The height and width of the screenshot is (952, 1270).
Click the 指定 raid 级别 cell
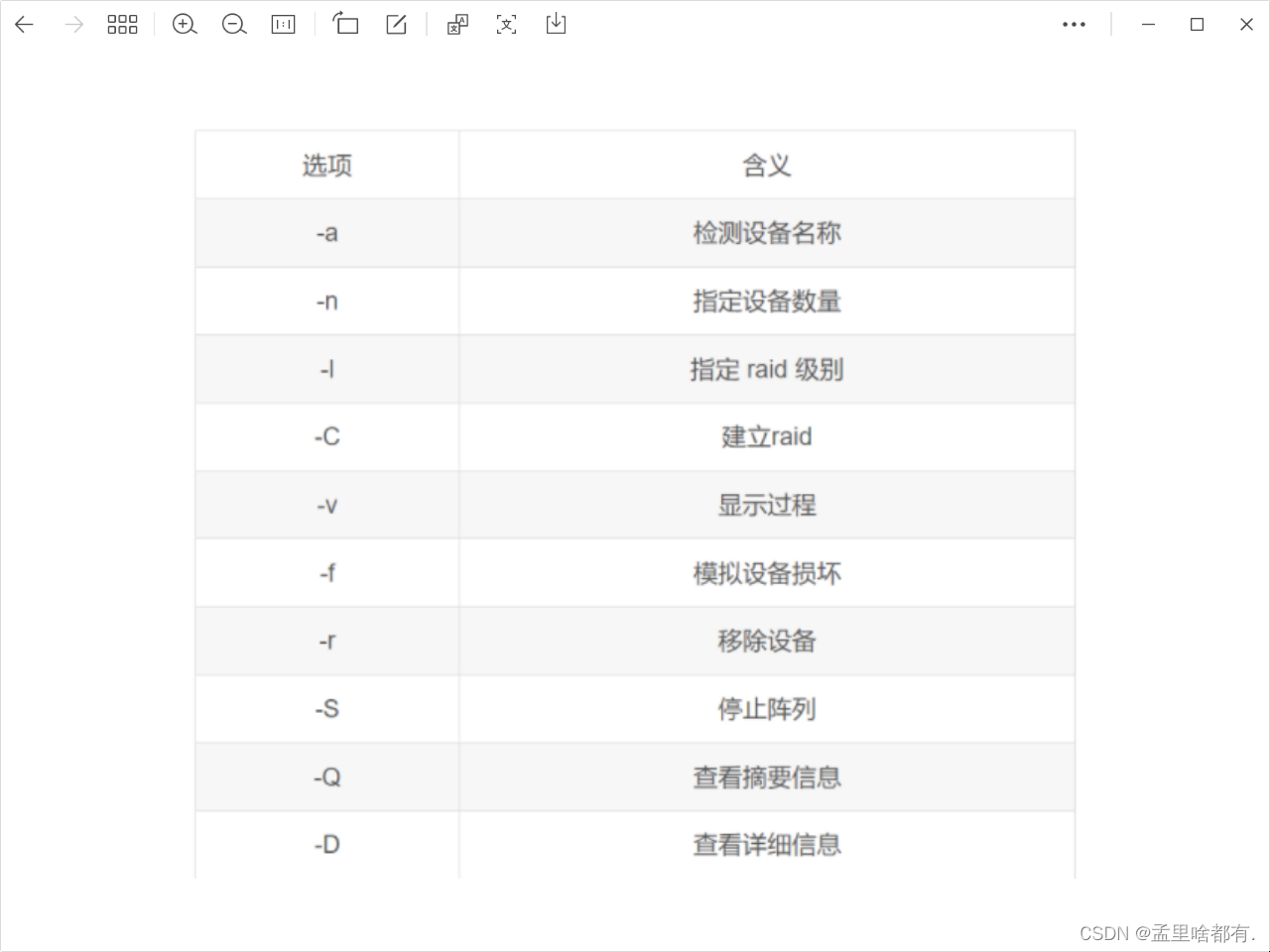point(767,369)
